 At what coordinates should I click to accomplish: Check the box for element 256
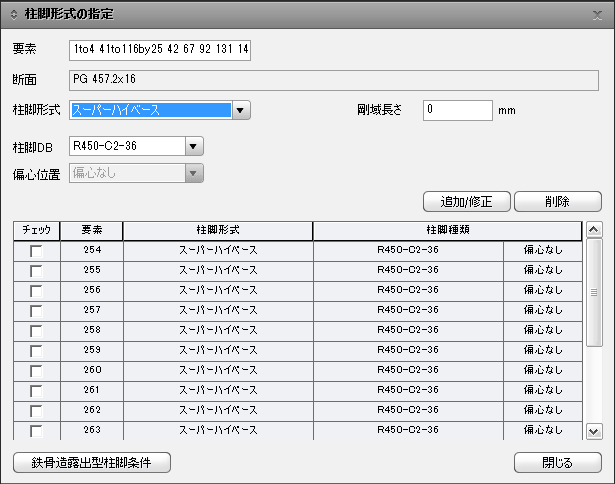(x=36, y=291)
